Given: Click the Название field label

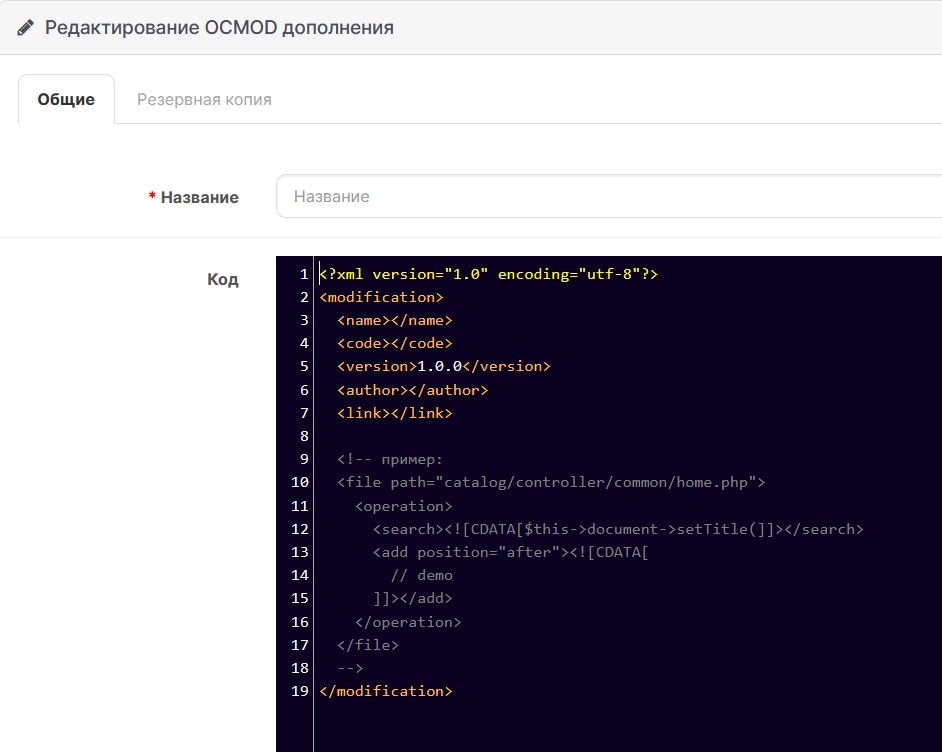Looking at the screenshot, I should [x=199, y=197].
